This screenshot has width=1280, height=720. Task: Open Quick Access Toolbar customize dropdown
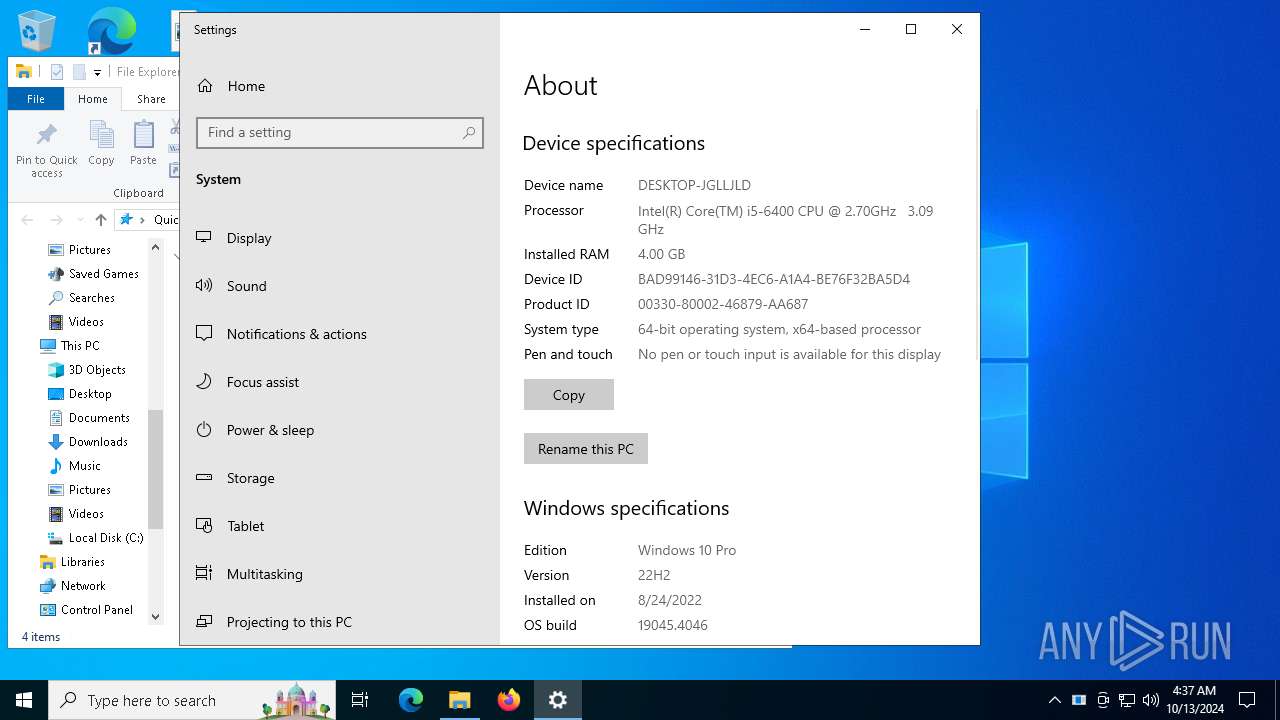(x=97, y=72)
